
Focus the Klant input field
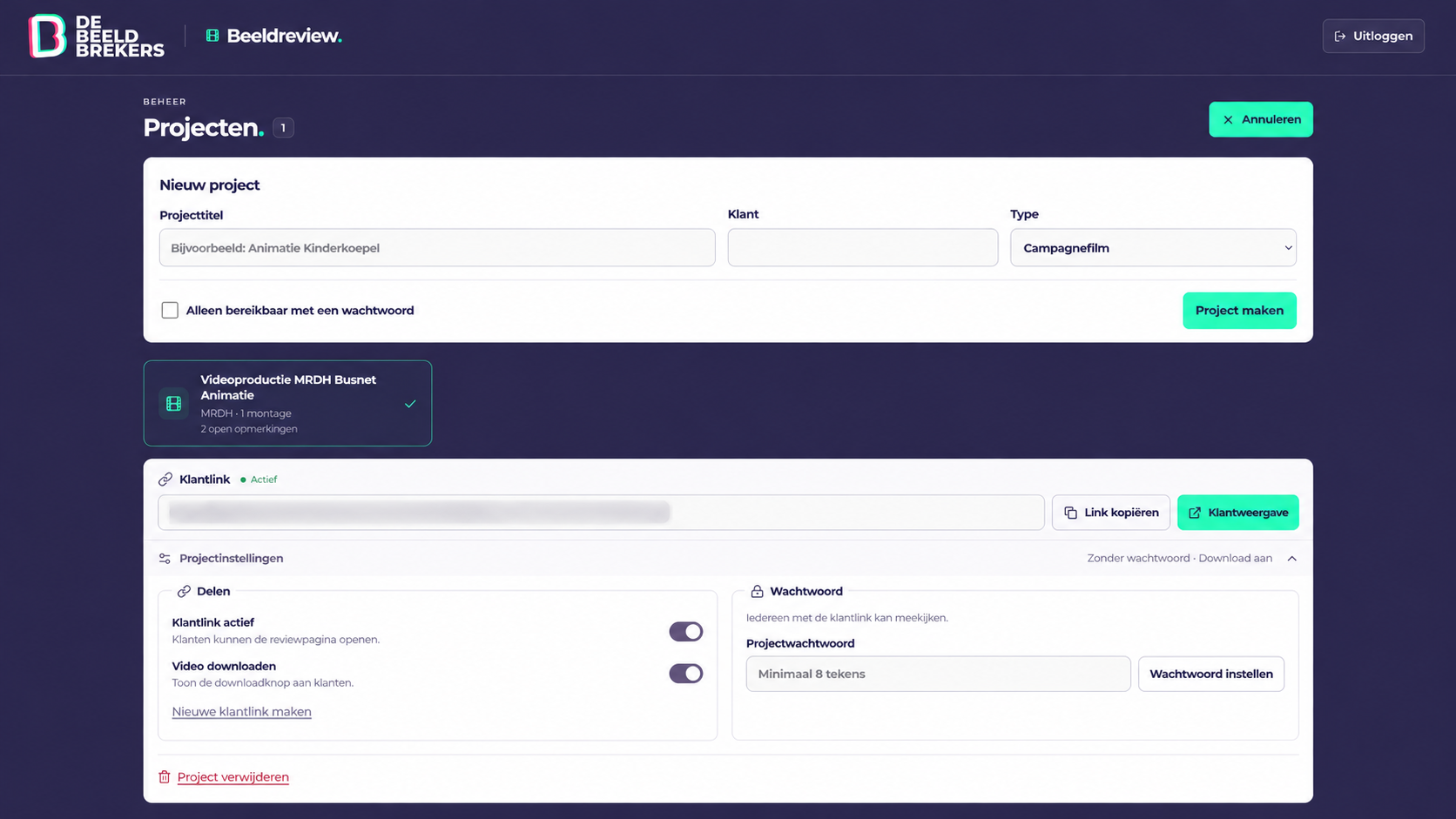coord(863,248)
